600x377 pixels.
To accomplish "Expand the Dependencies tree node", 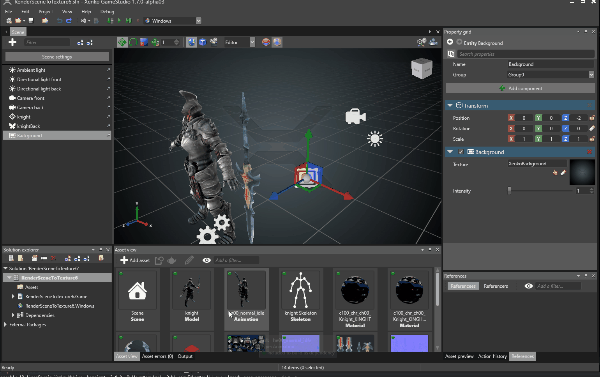I will (13, 315).
